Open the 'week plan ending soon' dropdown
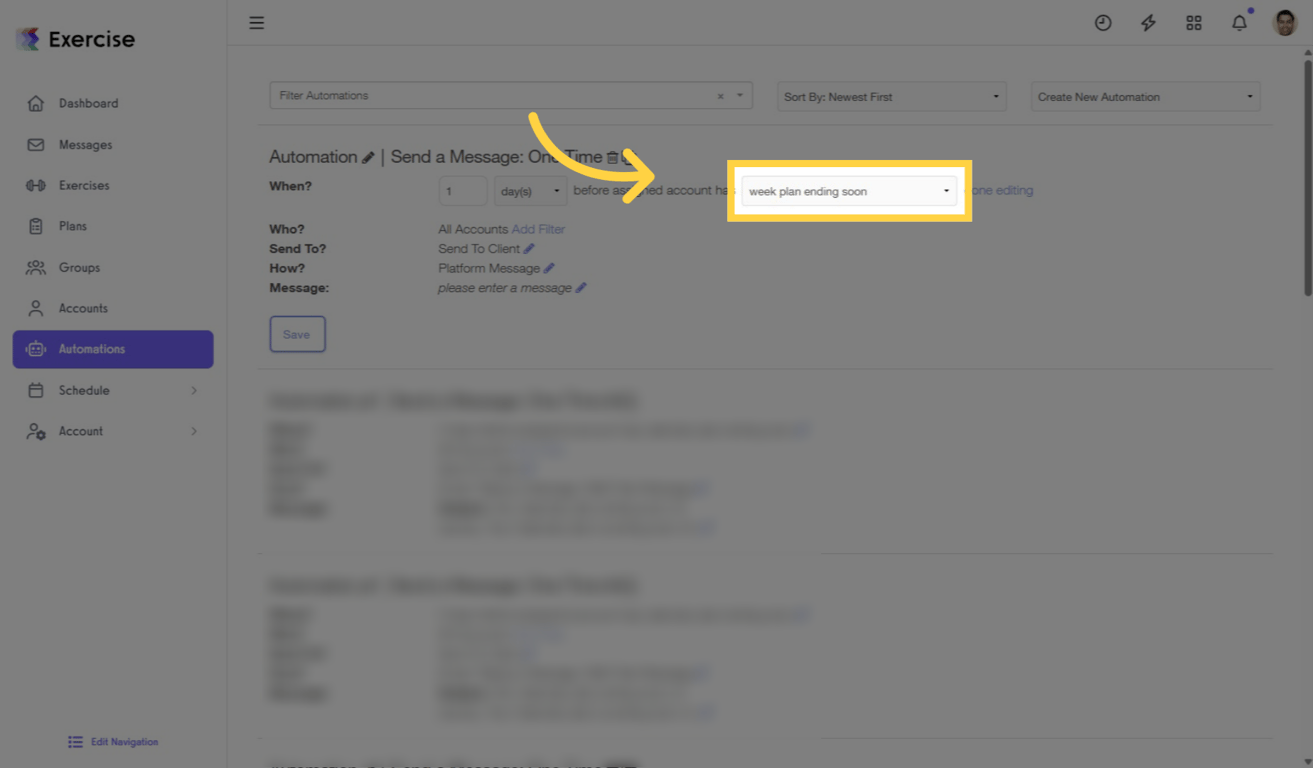The image size is (1313, 768). pos(849,191)
